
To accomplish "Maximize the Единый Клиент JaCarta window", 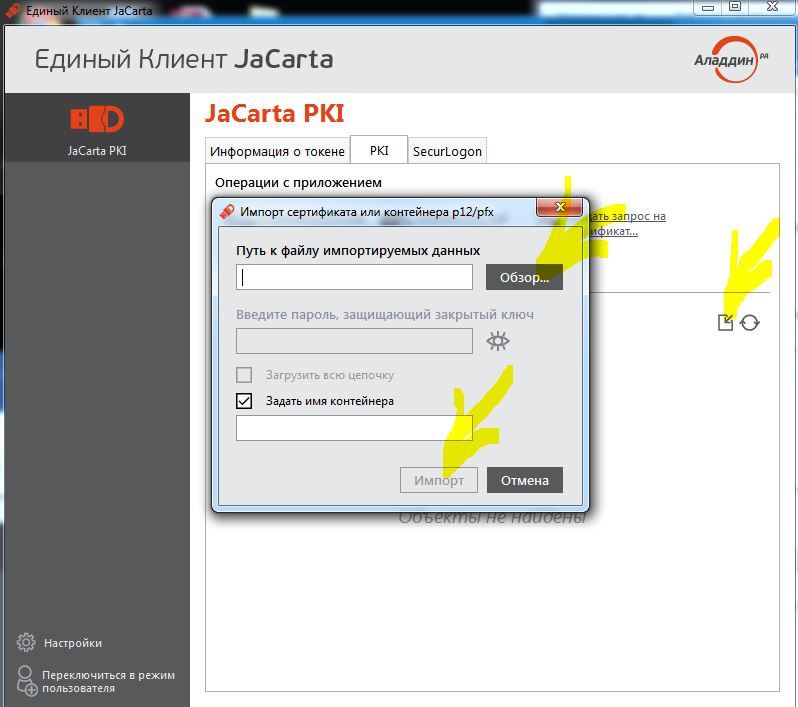I will [x=734, y=7].
